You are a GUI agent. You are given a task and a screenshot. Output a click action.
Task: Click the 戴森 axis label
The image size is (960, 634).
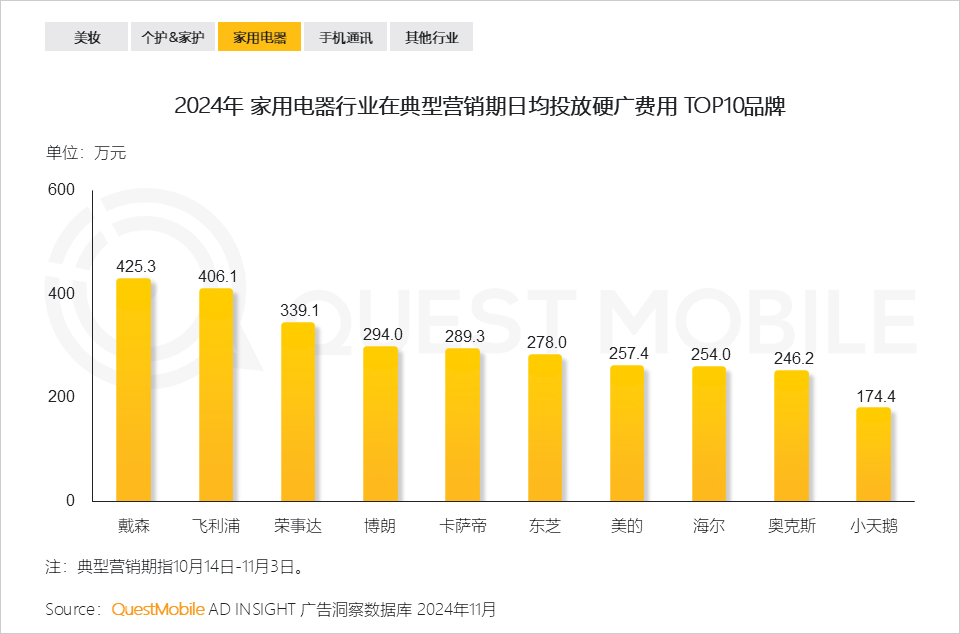click(x=133, y=526)
